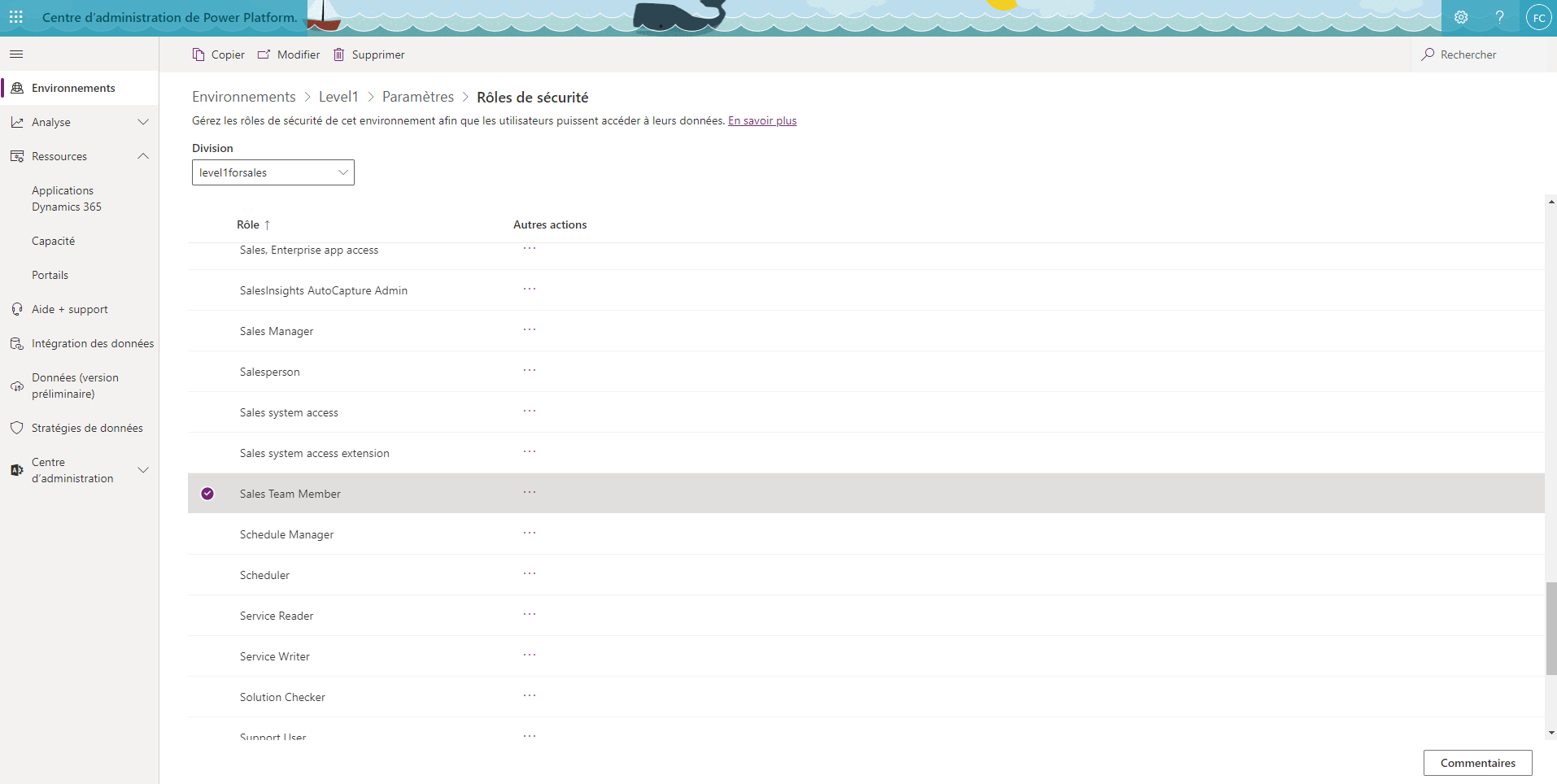Open more actions for Sales Manager

530,329
